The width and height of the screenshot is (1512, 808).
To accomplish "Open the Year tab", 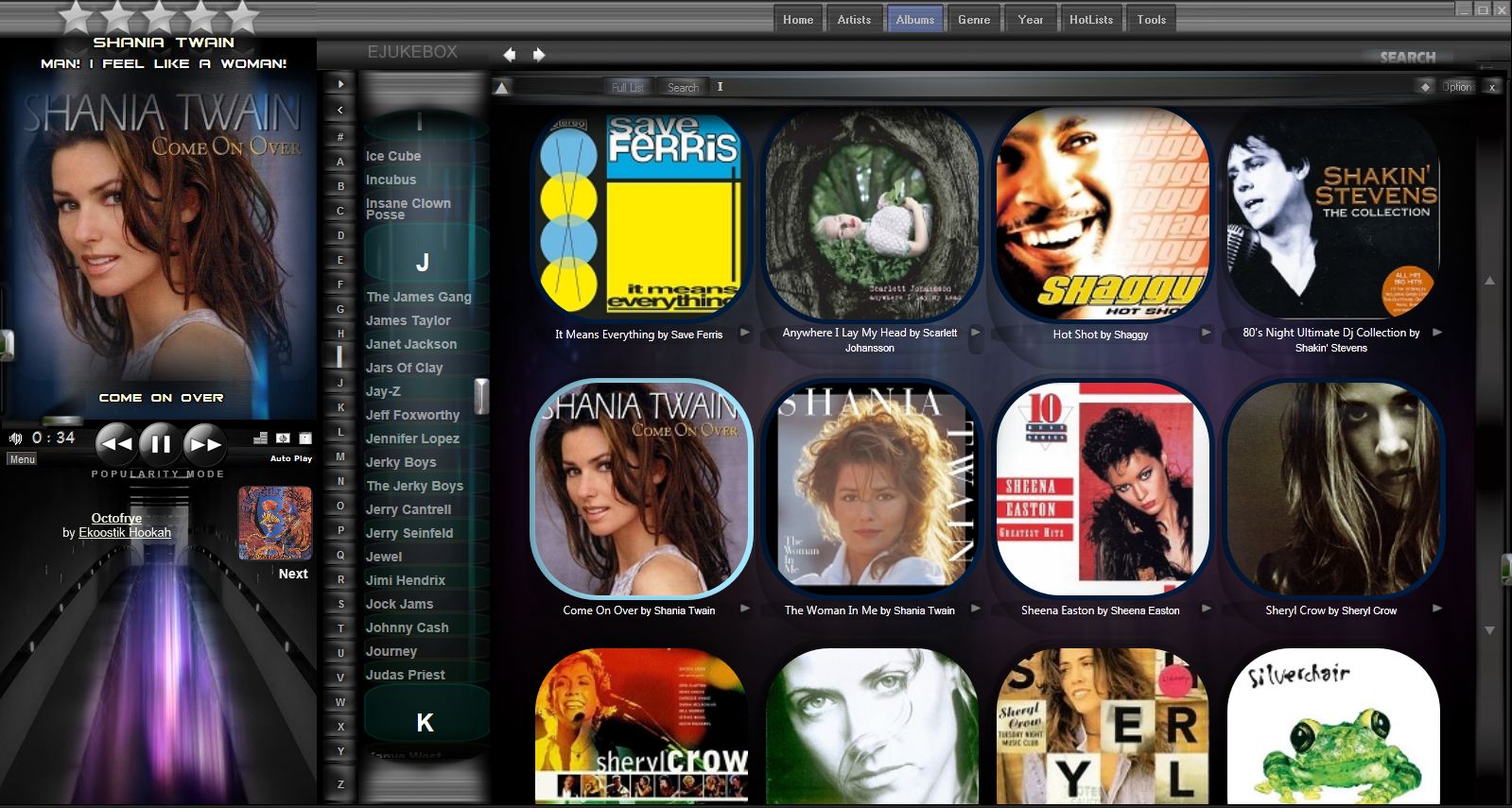I will point(1031,19).
